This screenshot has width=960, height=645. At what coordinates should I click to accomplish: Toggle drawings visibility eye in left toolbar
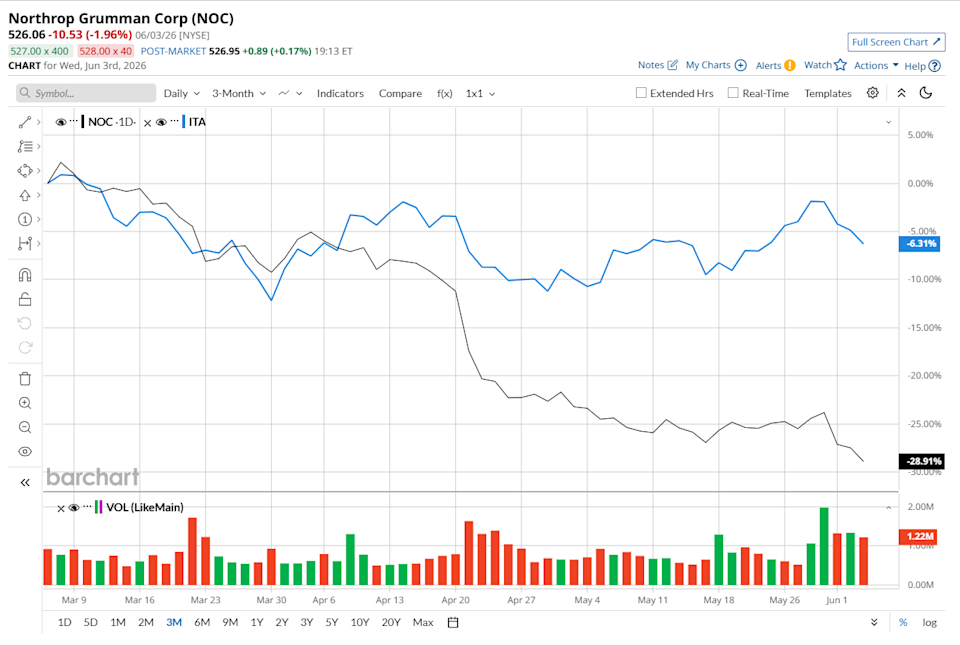24,452
